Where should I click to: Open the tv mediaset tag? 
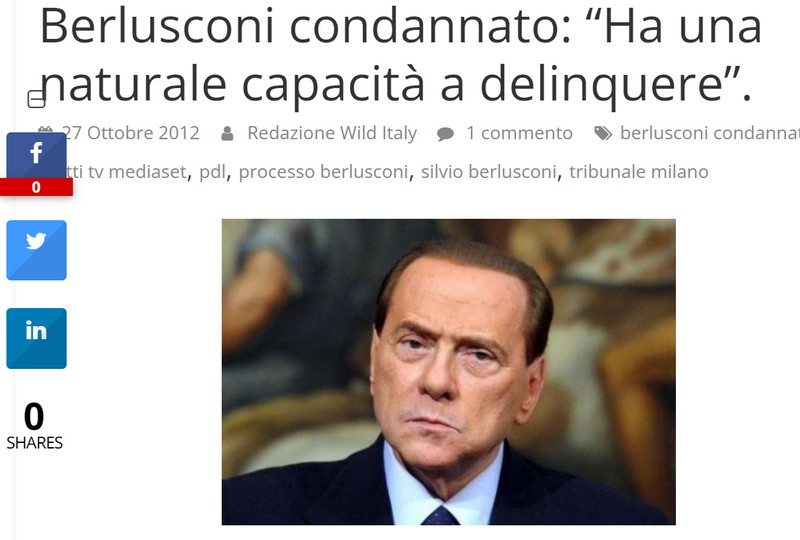[128, 172]
